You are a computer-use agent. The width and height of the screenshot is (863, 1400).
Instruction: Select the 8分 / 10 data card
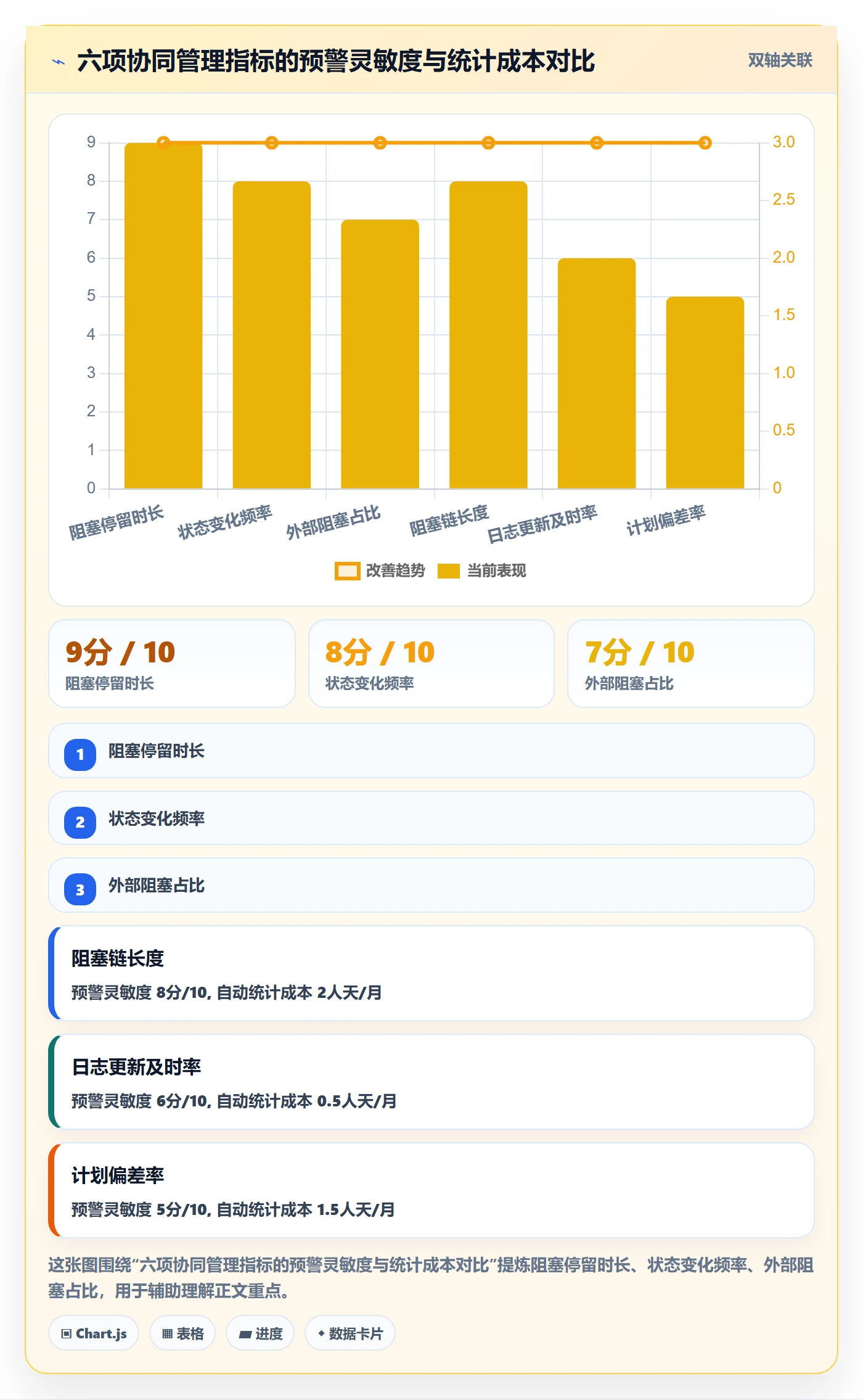click(x=431, y=664)
